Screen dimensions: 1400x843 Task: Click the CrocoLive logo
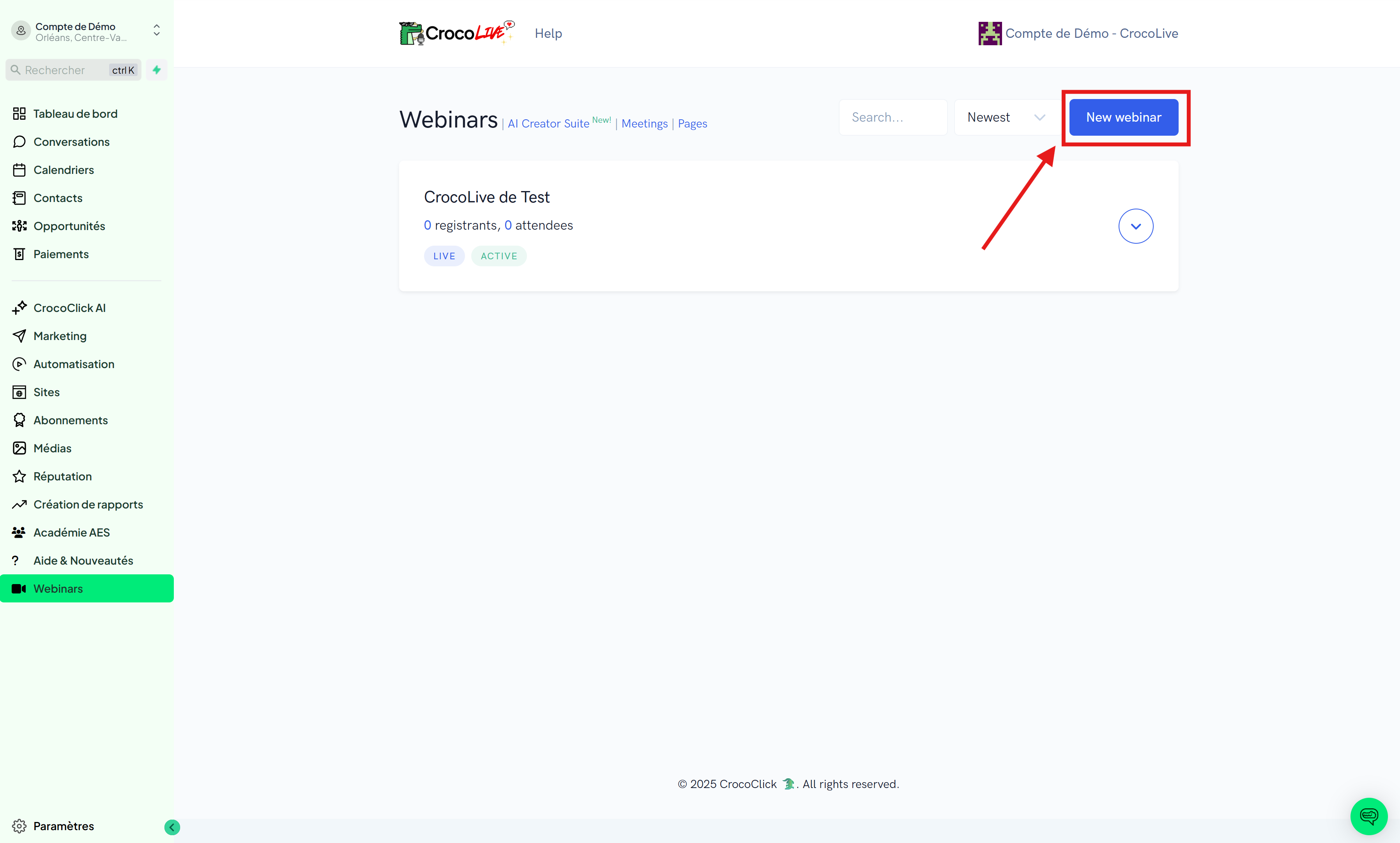pyautogui.click(x=456, y=33)
